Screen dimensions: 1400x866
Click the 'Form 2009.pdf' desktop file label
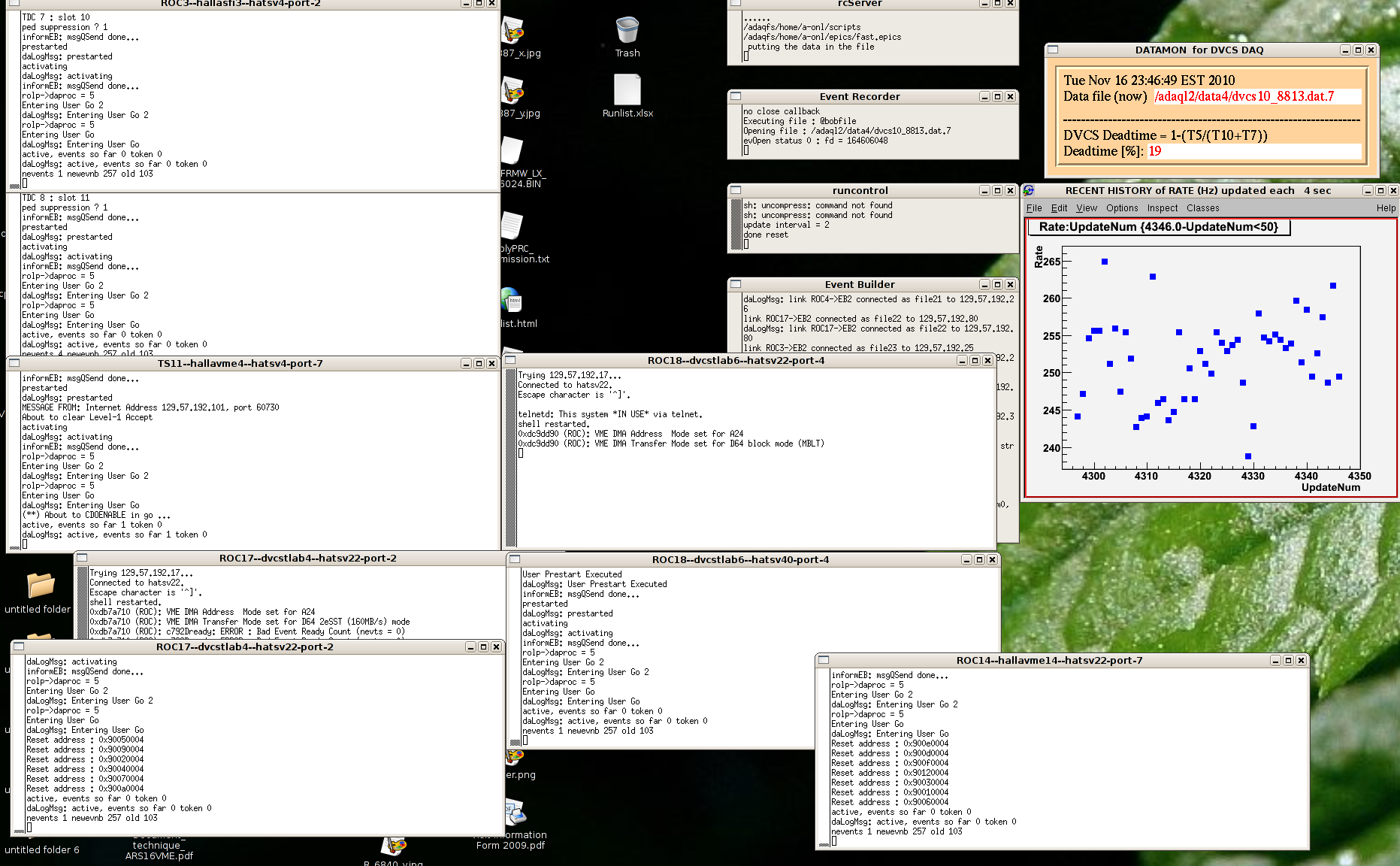coord(510,845)
